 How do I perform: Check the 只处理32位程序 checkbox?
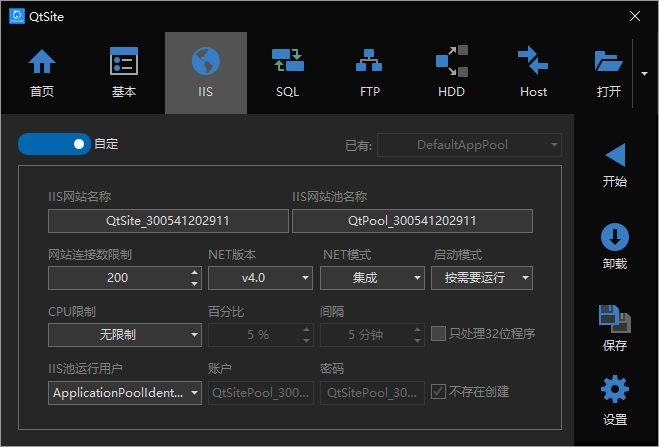pyautogui.click(x=438, y=333)
